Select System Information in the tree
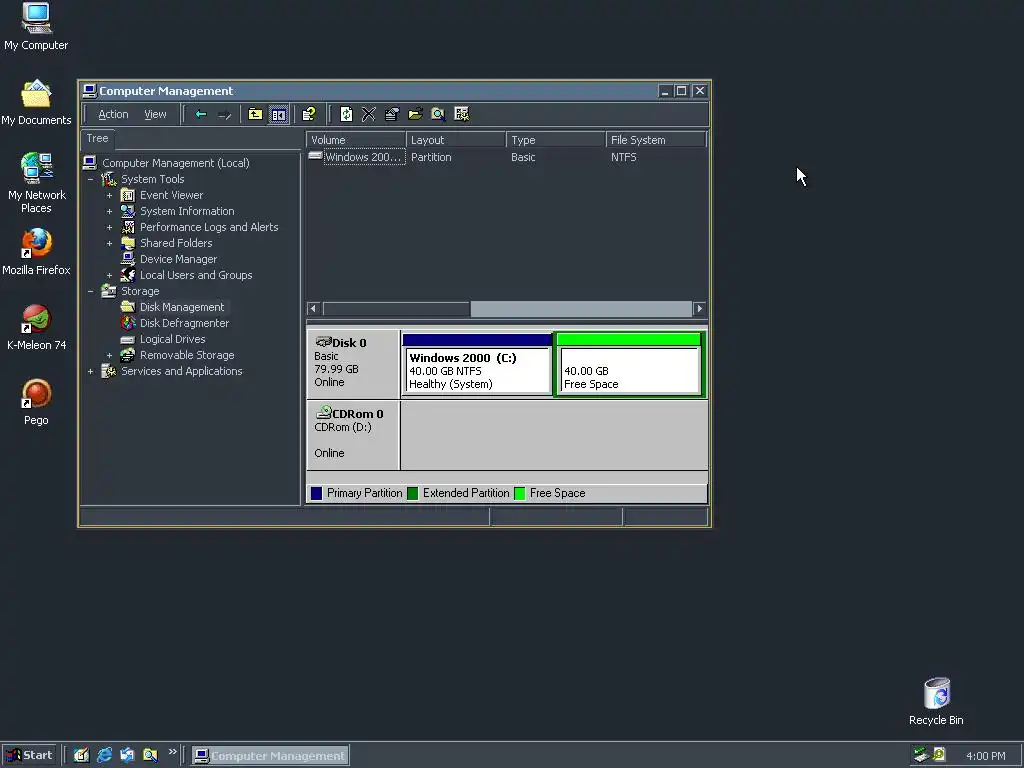This screenshot has height=768, width=1024. pyautogui.click(x=187, y=211)
